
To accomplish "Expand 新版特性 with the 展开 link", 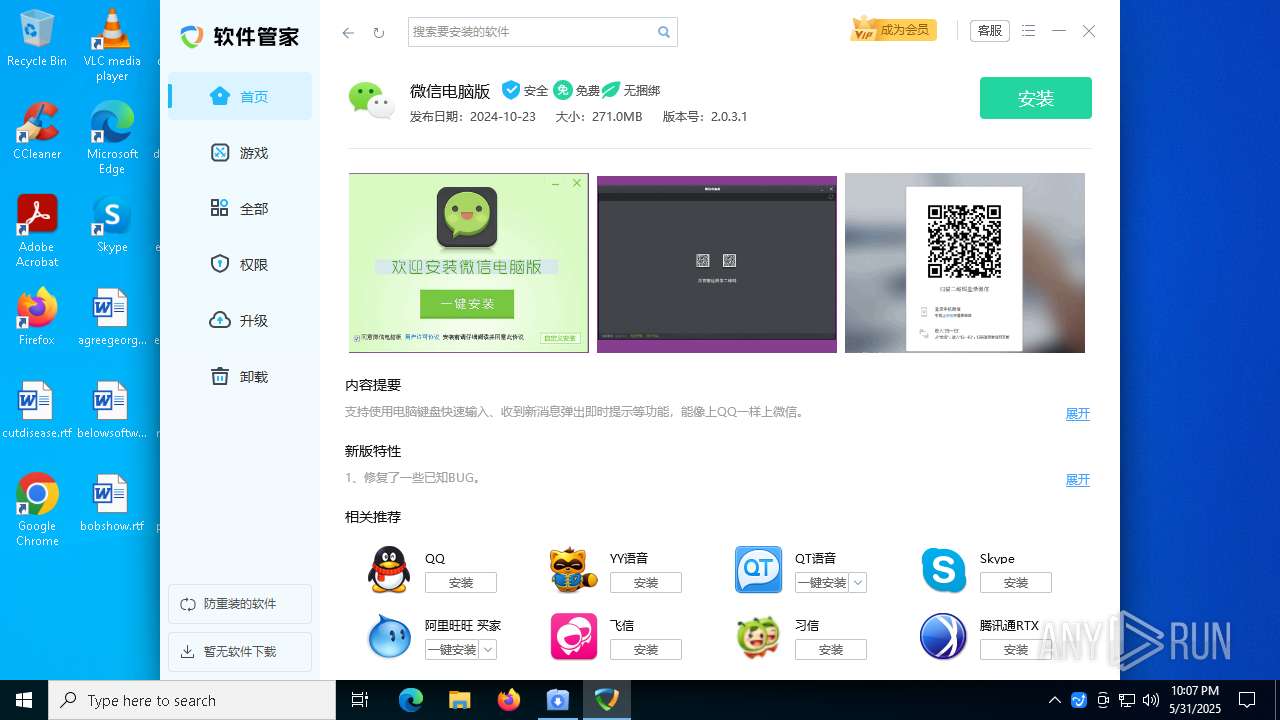I will 1077,480.
